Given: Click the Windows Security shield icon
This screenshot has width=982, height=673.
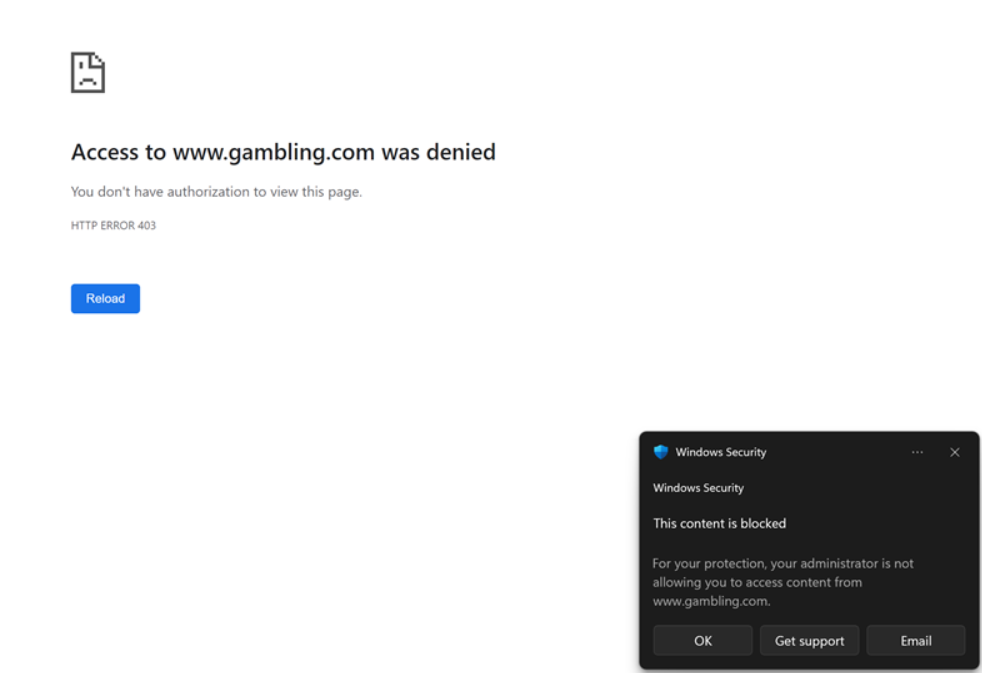Looking at the screenshot, I should point(660,452).
